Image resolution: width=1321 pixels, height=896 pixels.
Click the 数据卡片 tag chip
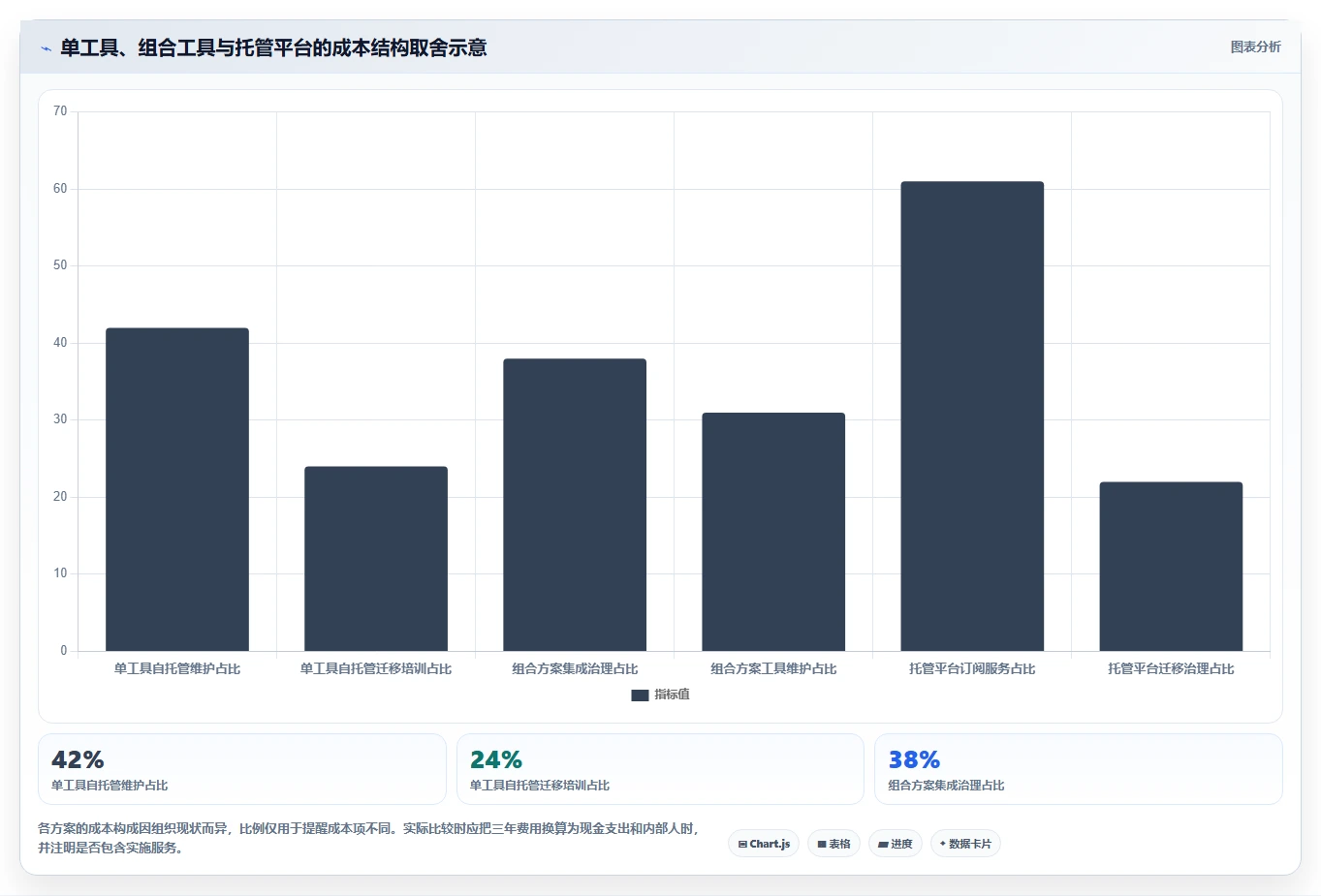point(965,844)
